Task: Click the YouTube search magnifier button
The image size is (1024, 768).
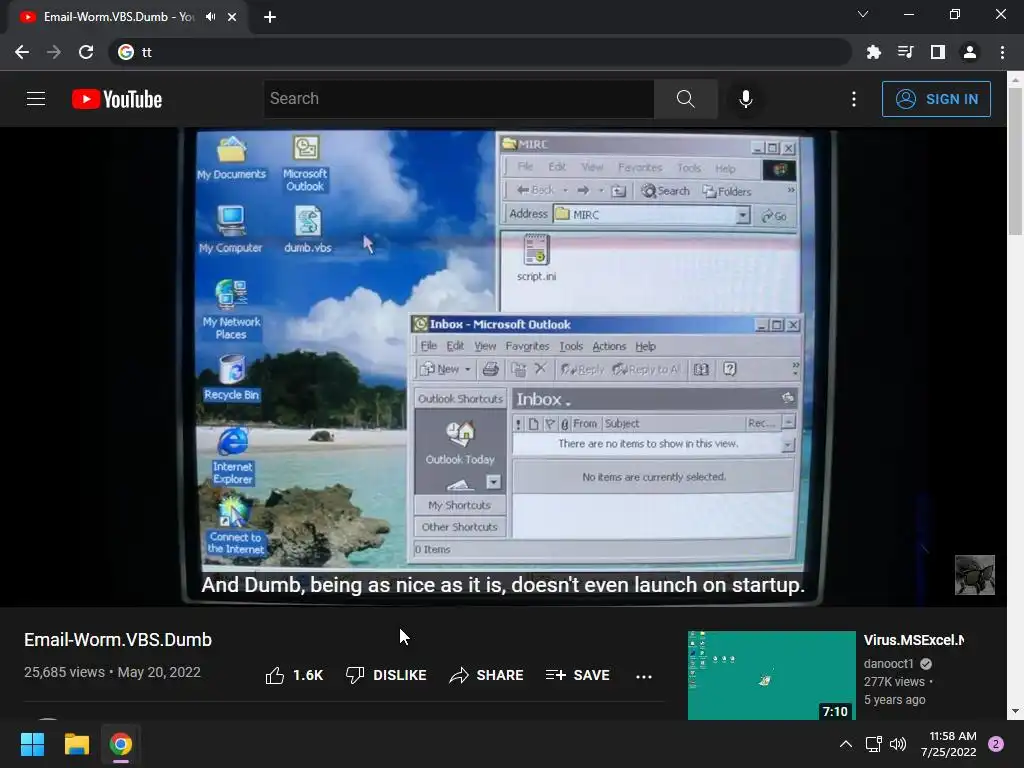Action: [686, 99]
